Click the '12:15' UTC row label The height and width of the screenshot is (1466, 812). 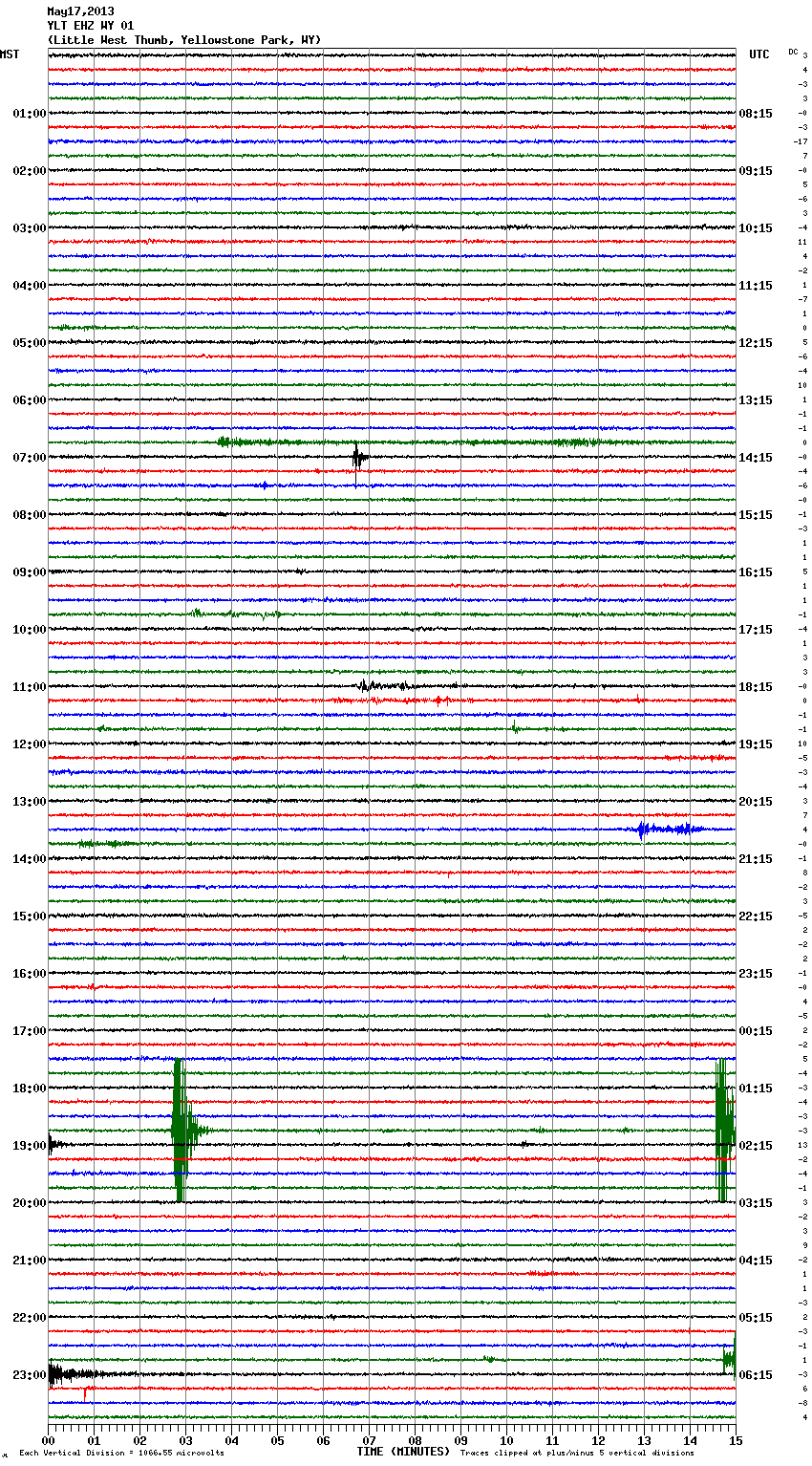coord(756,343)
